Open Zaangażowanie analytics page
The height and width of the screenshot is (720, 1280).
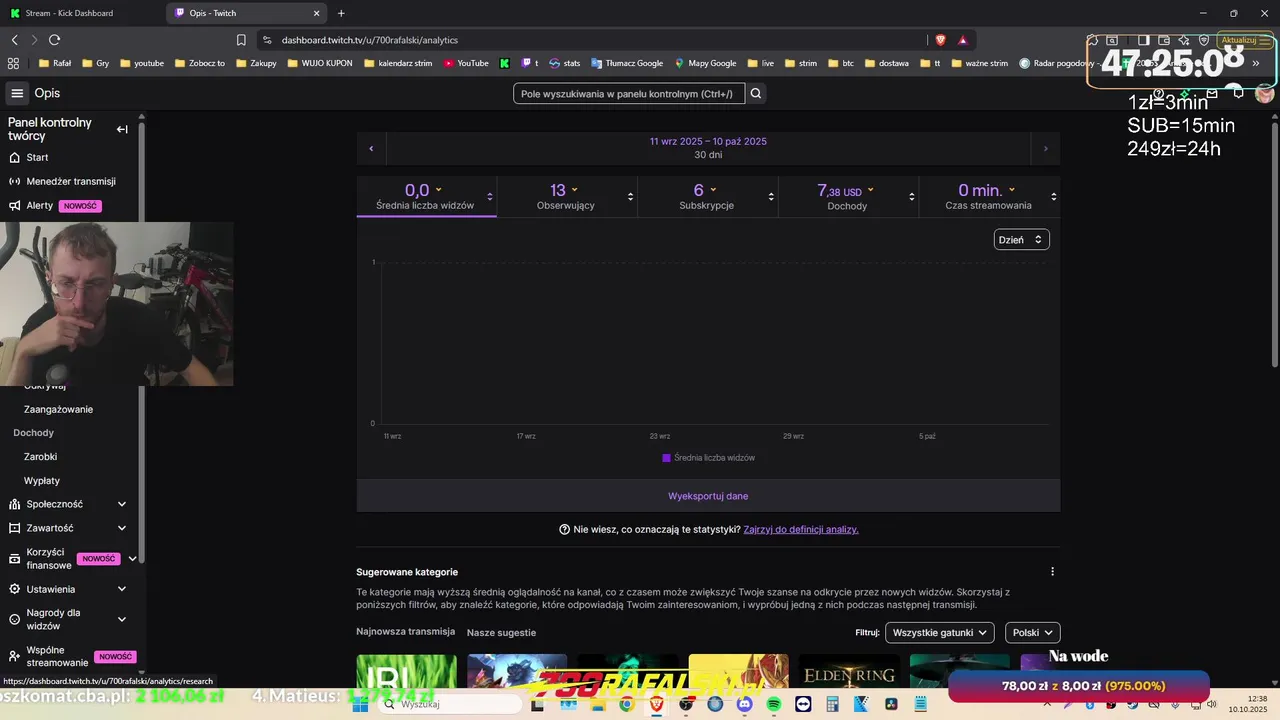click(x=58, y=409)
